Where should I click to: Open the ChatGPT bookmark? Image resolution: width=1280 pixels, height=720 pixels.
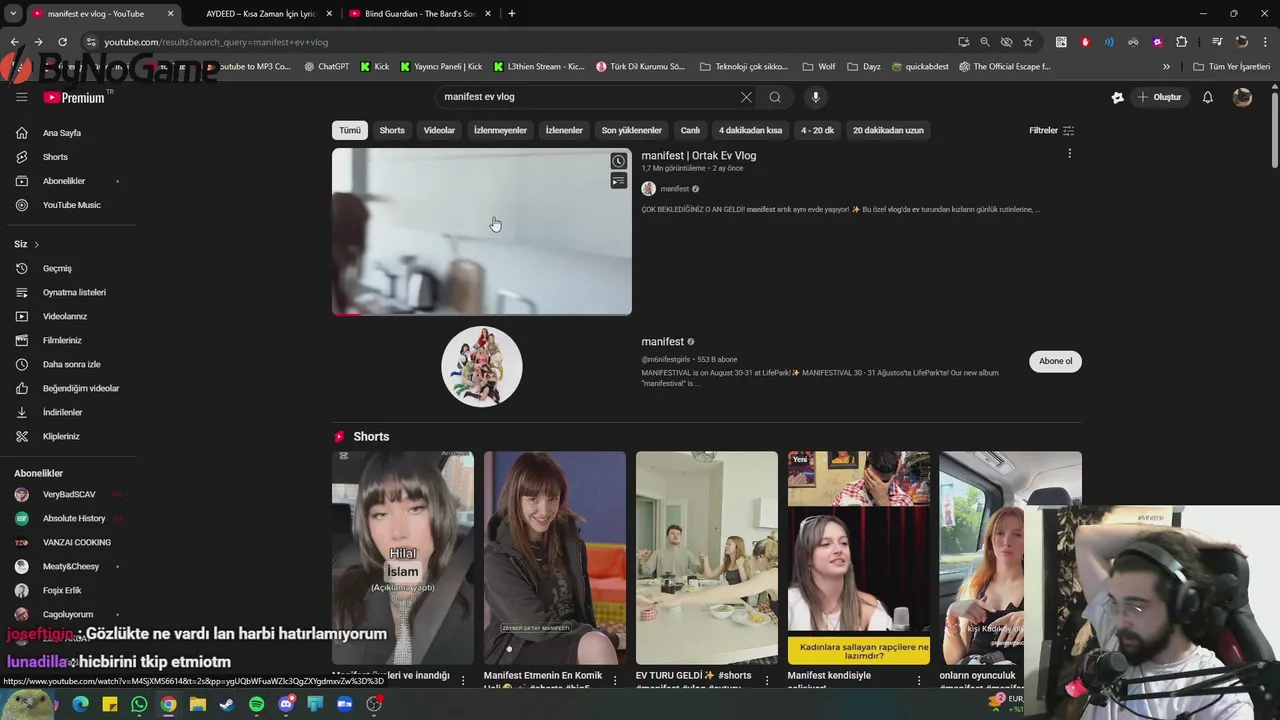point(326,67)
